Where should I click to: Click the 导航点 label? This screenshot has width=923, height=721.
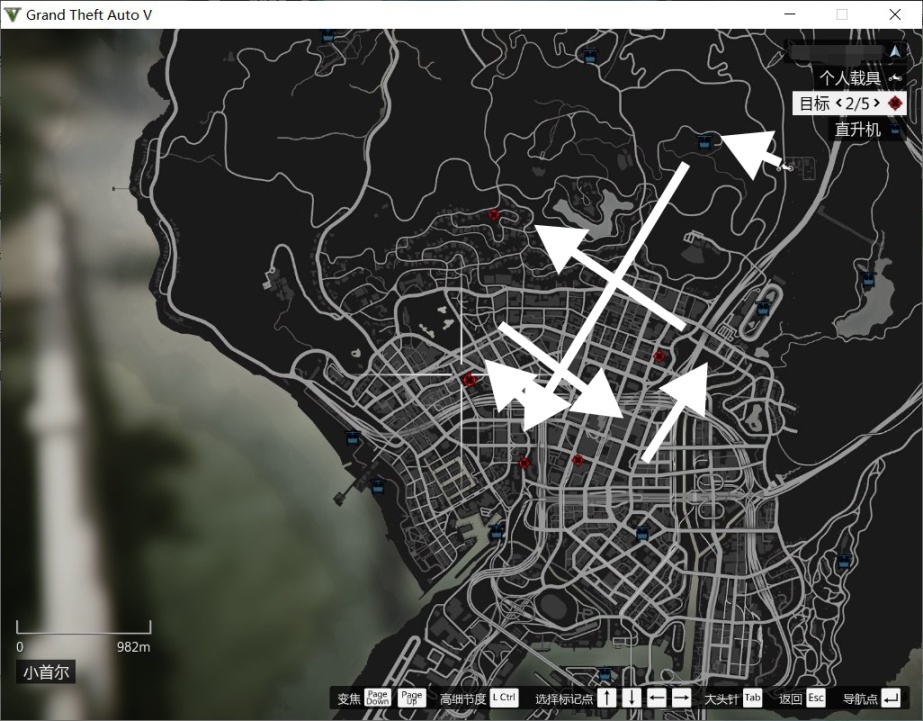pos(860,699)
